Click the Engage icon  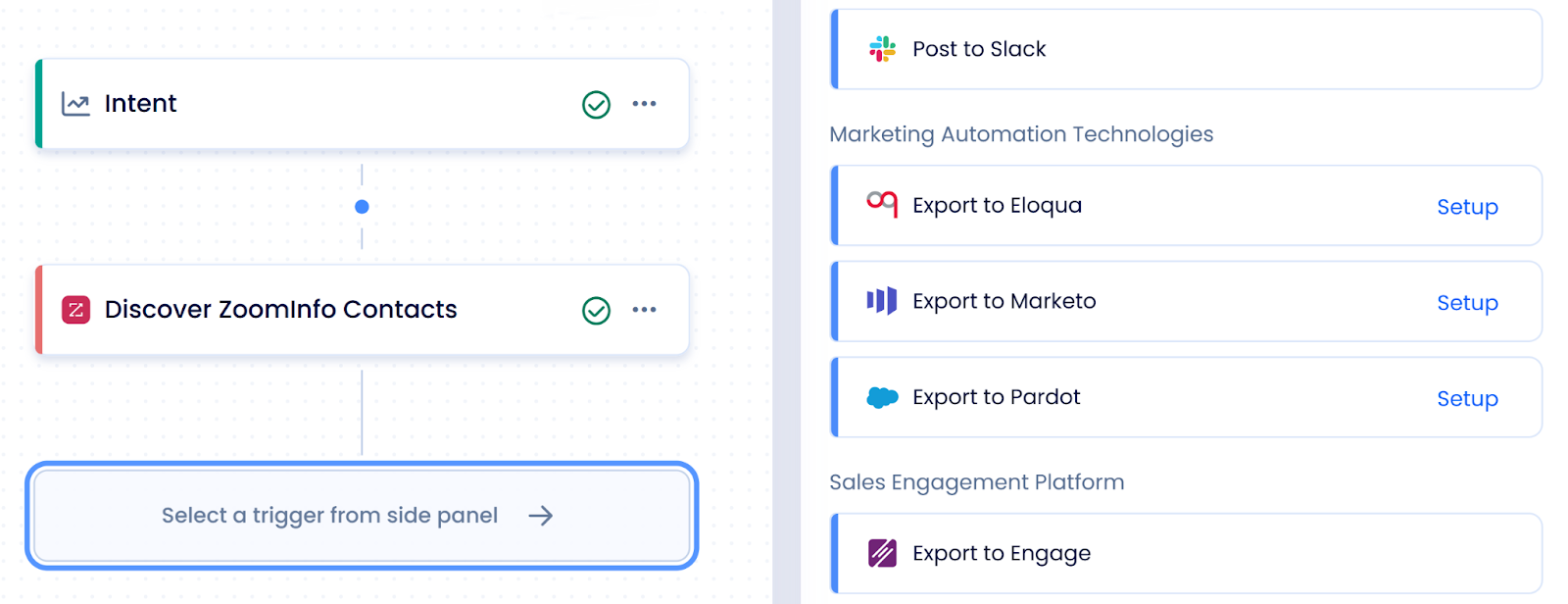click(x=883, y=552)
